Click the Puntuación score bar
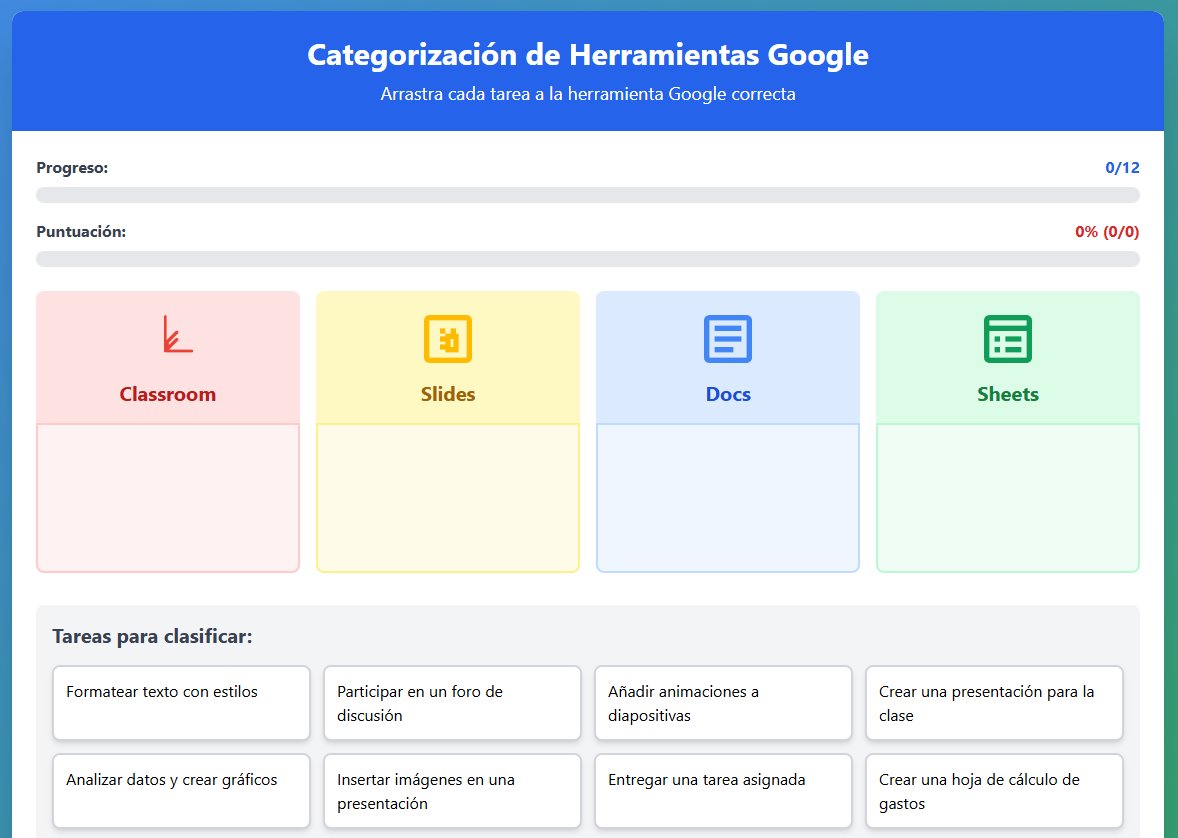 point(588,259)
